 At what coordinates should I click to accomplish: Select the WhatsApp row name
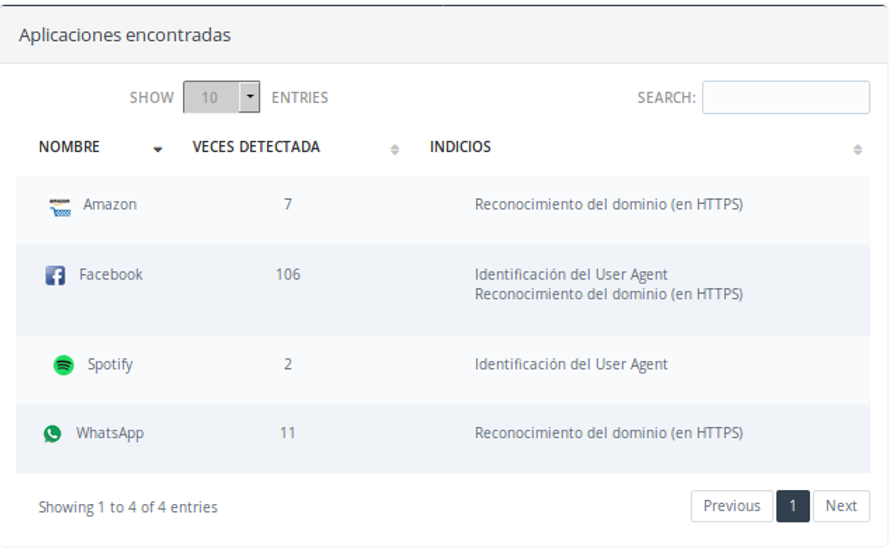point(110,434)
